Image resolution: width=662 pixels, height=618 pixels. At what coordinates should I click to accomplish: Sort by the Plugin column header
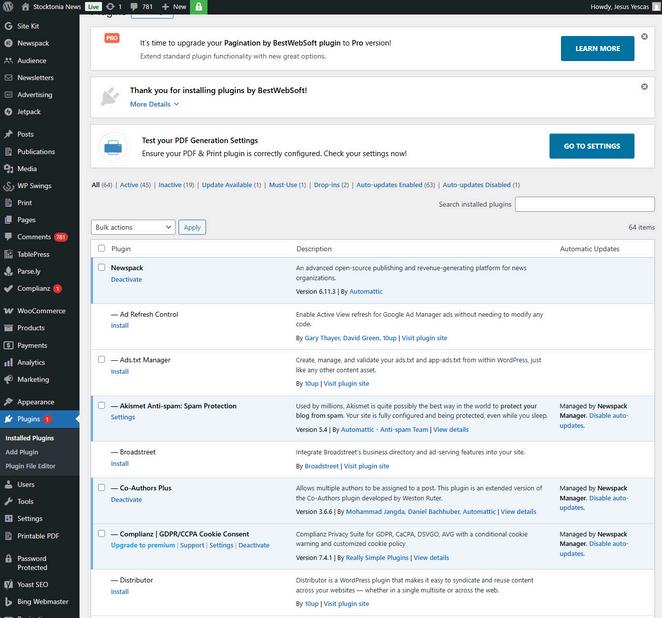click(121, 249)
